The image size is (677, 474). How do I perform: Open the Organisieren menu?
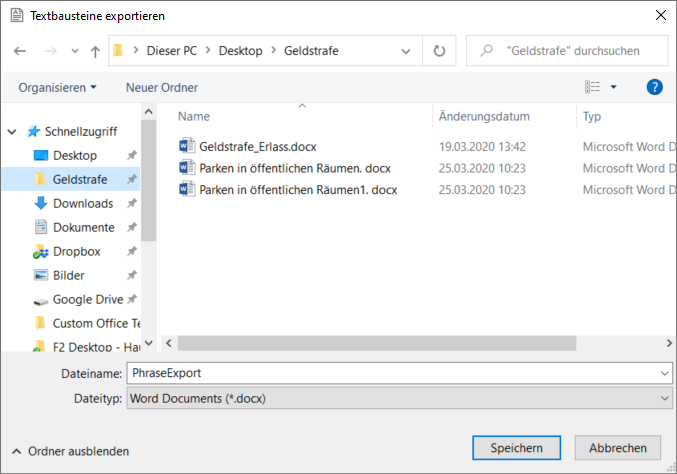point(57,87)
